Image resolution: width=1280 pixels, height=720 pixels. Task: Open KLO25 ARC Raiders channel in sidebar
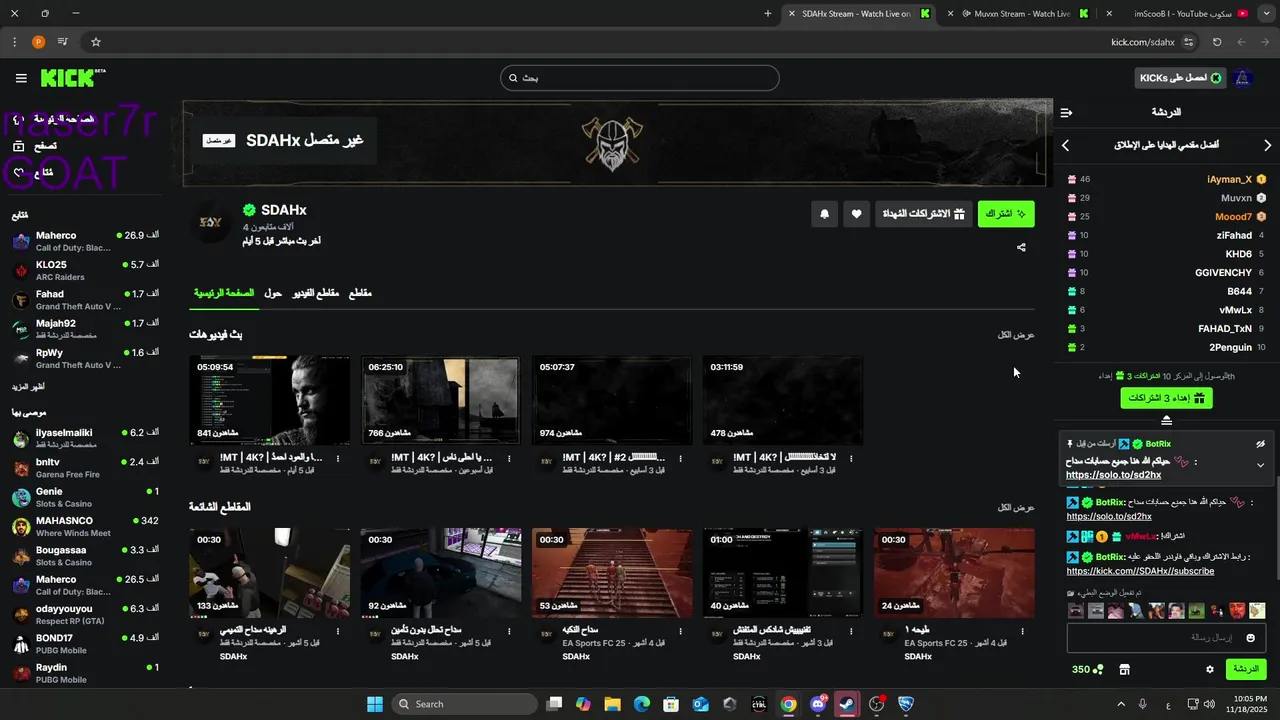point(83,270)
